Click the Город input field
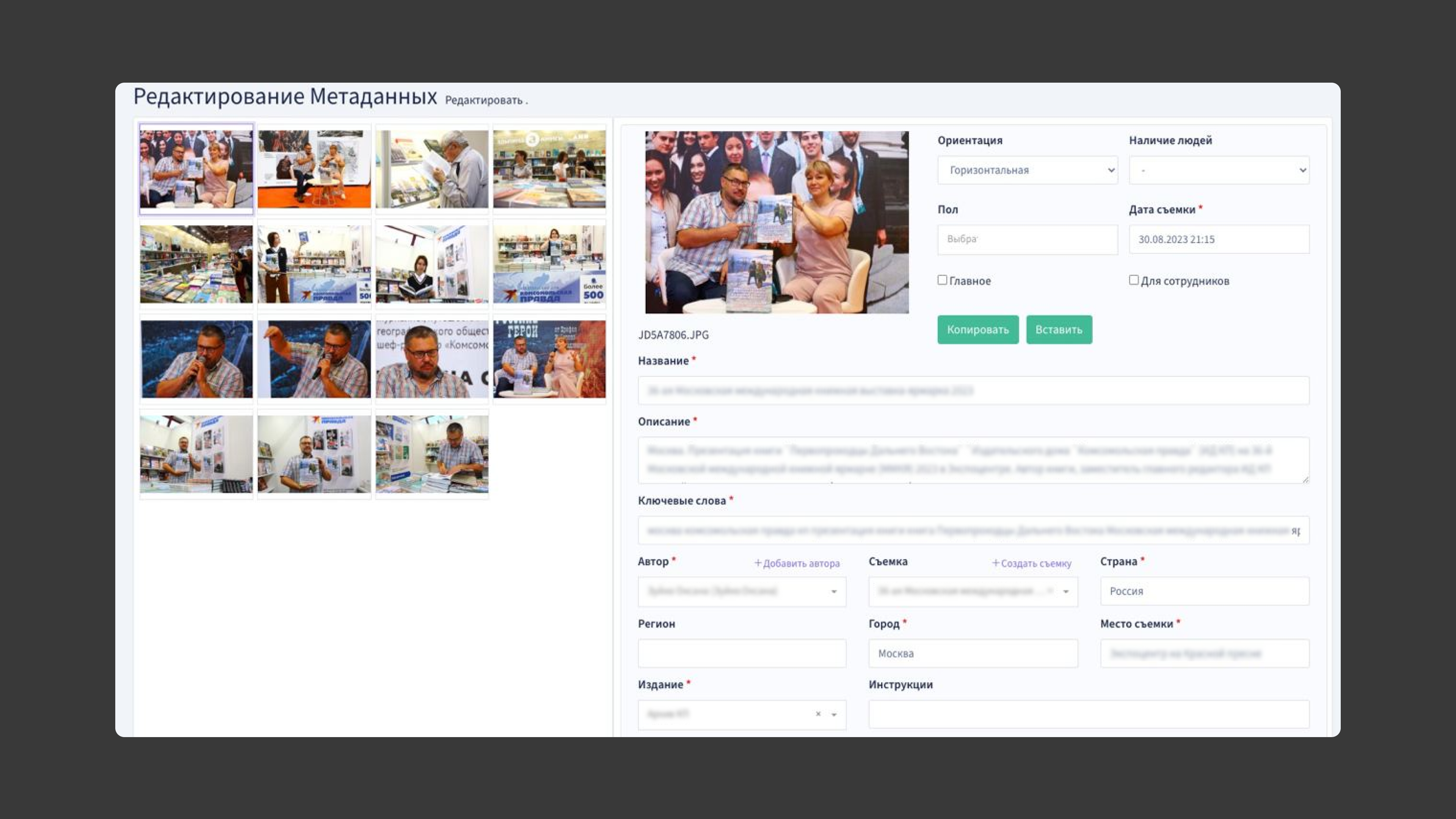The height and width of the screenshot is (819, 1456). [973, 653]
